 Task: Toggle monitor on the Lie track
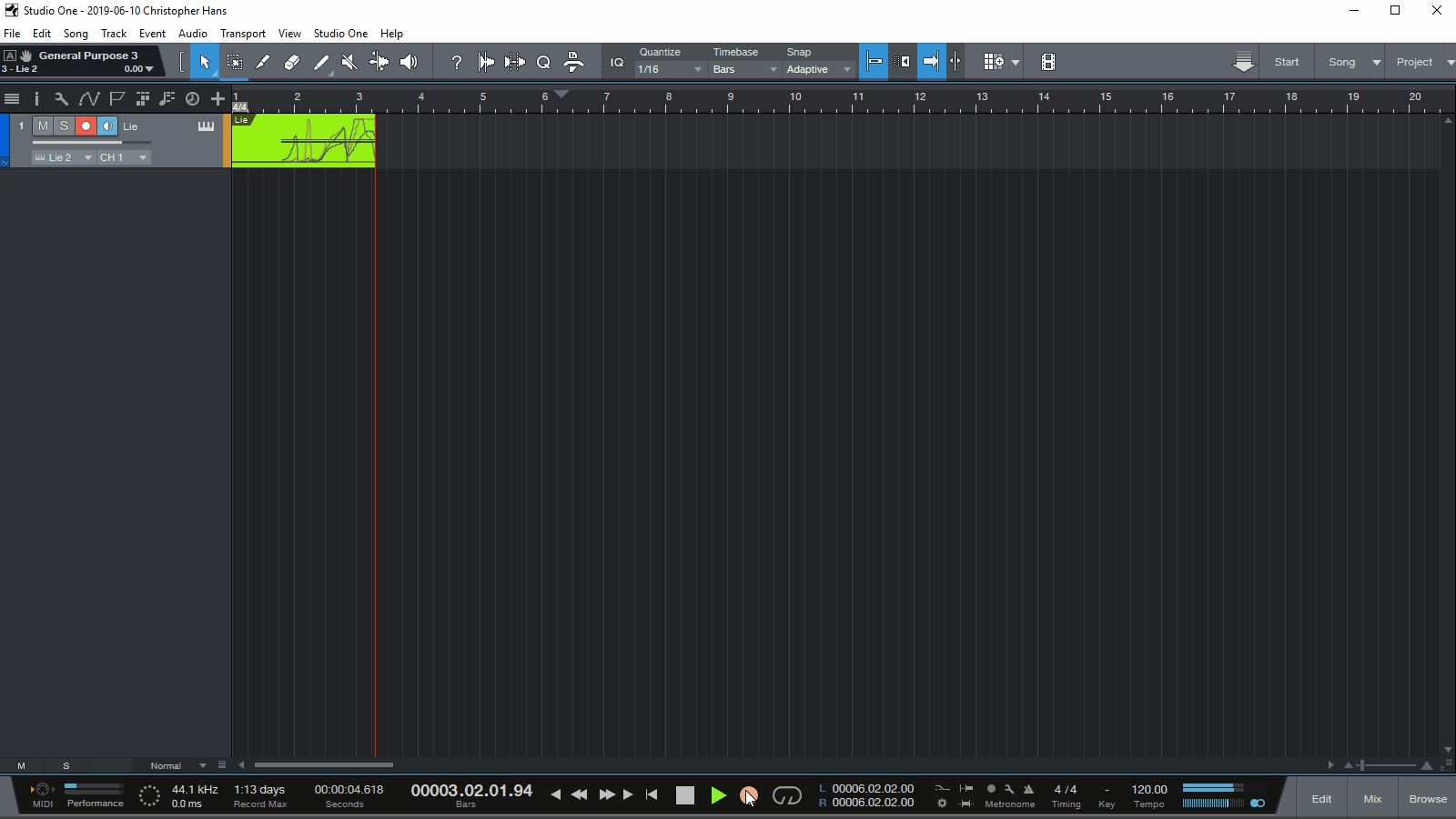[x=106, y=126]
